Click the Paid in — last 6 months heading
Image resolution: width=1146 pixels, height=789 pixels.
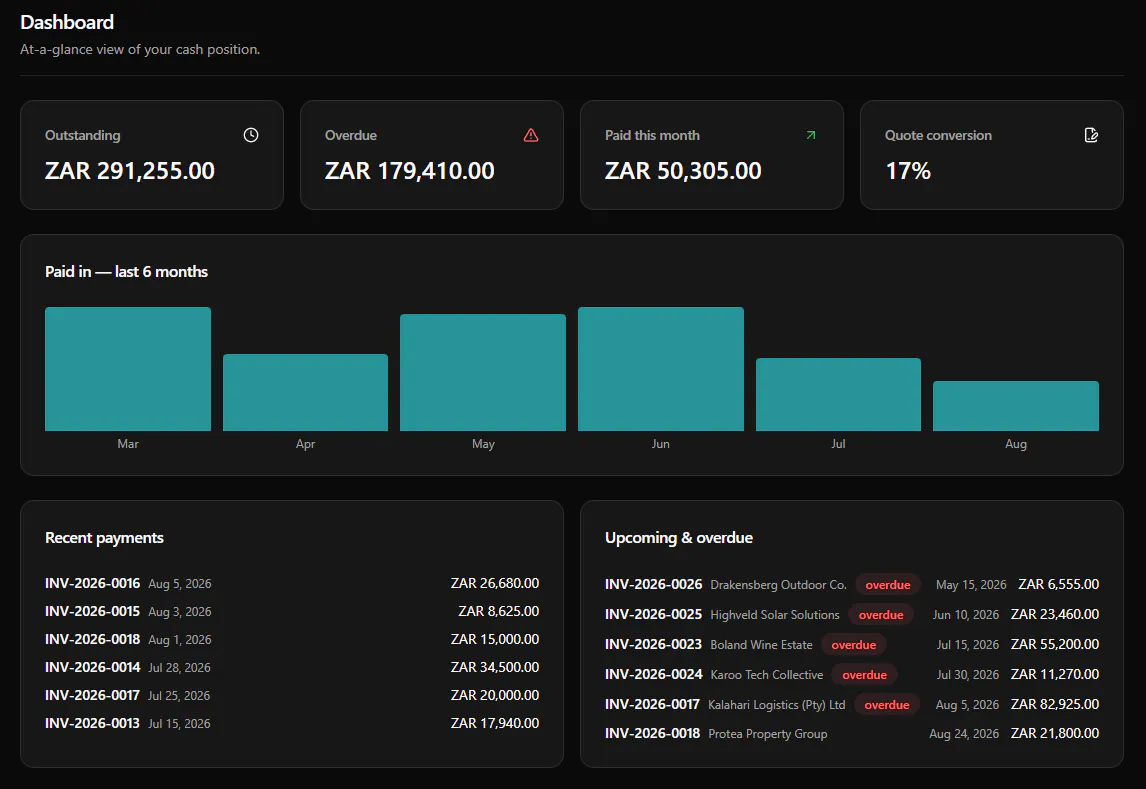(x=126, y=272)
